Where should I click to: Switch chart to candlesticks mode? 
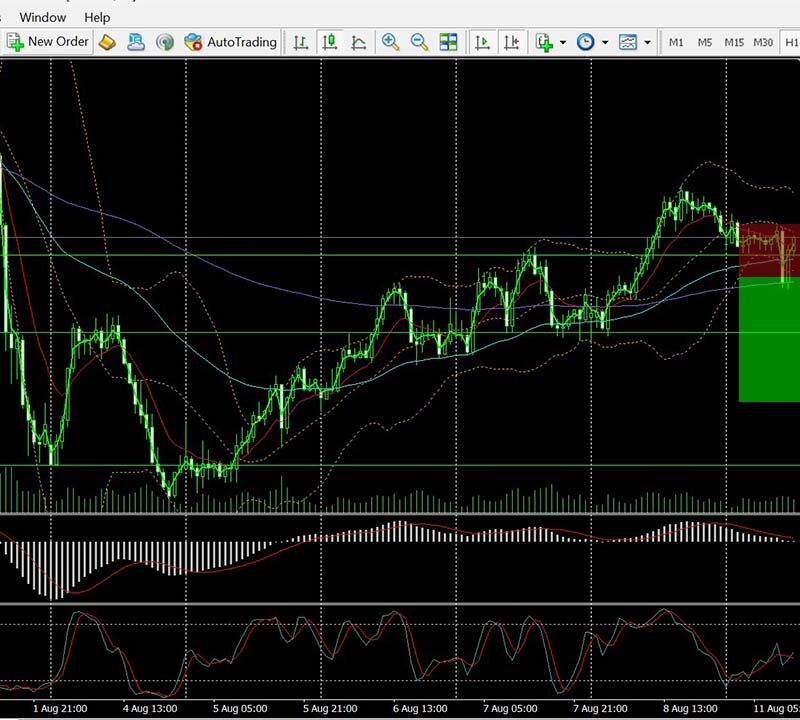coord(330,42)
